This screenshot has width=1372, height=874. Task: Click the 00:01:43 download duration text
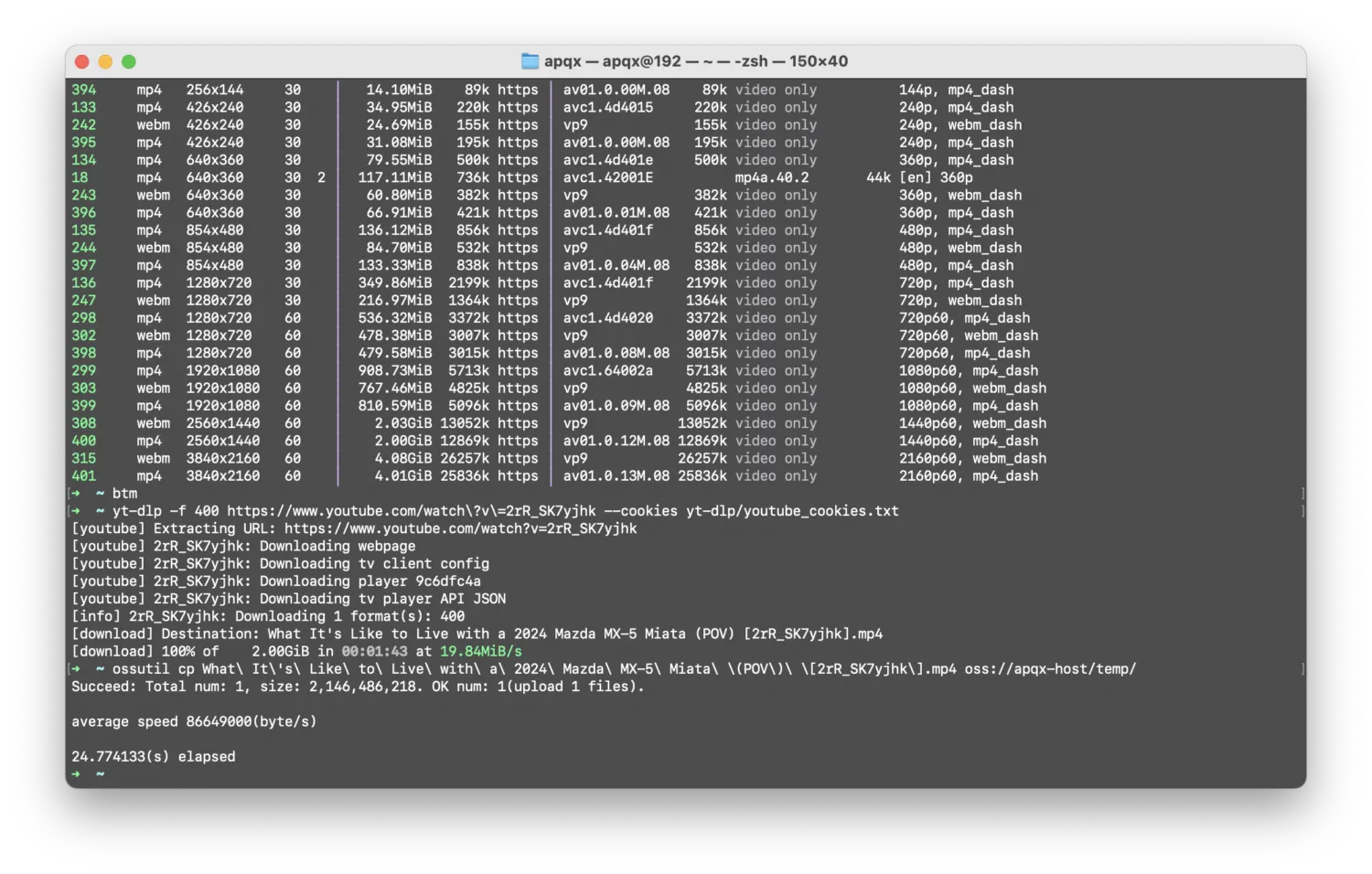(x=374, y=652)
